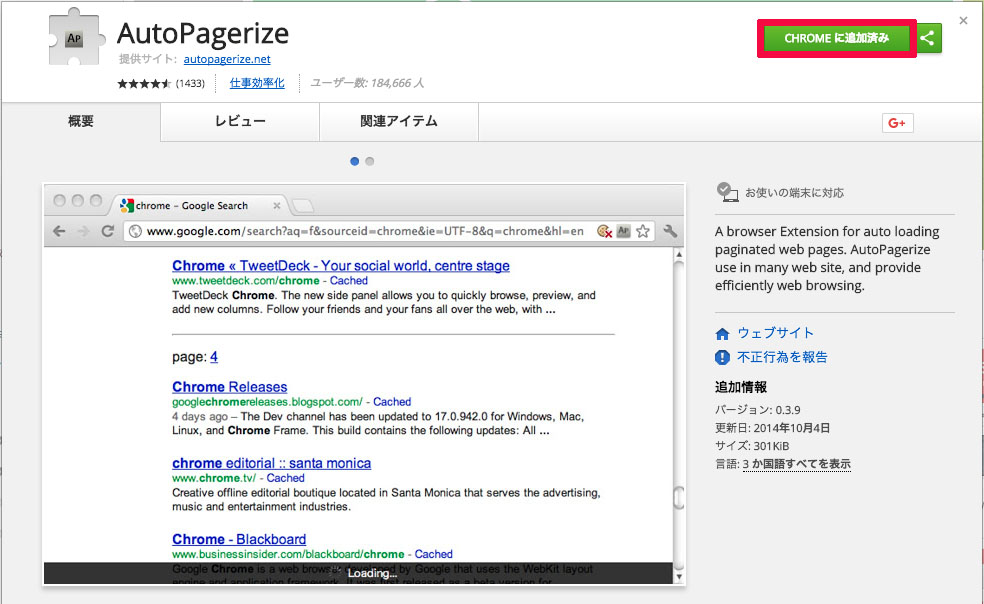Screen dimensions: 984x604
Task: Click the new tab button in screenshot
Action: pyautogui.click(x=303, y=206)
